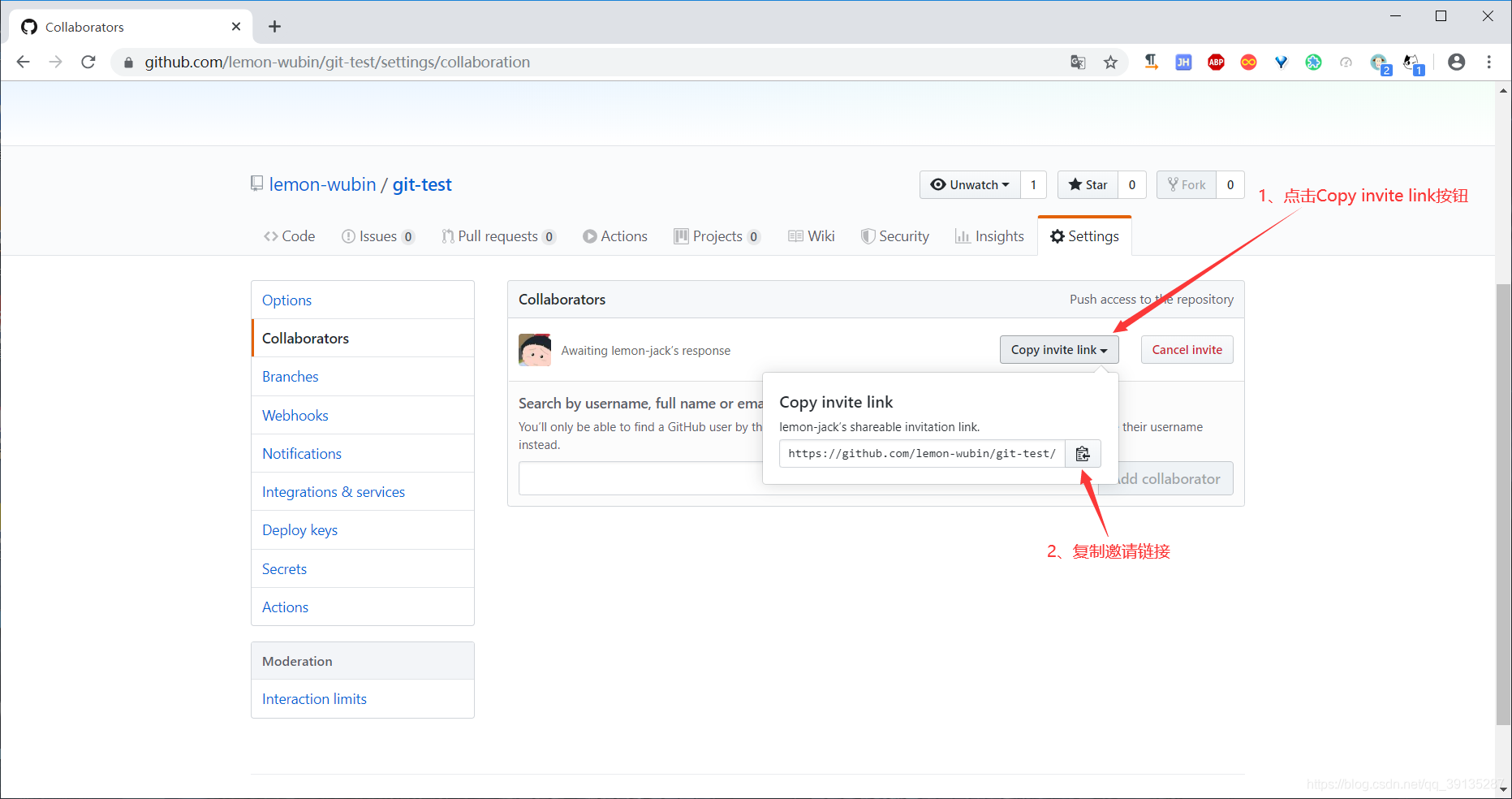Open Deploy keys settings
The width and height of the screenshot is (1512, 799).
[363, 530]
